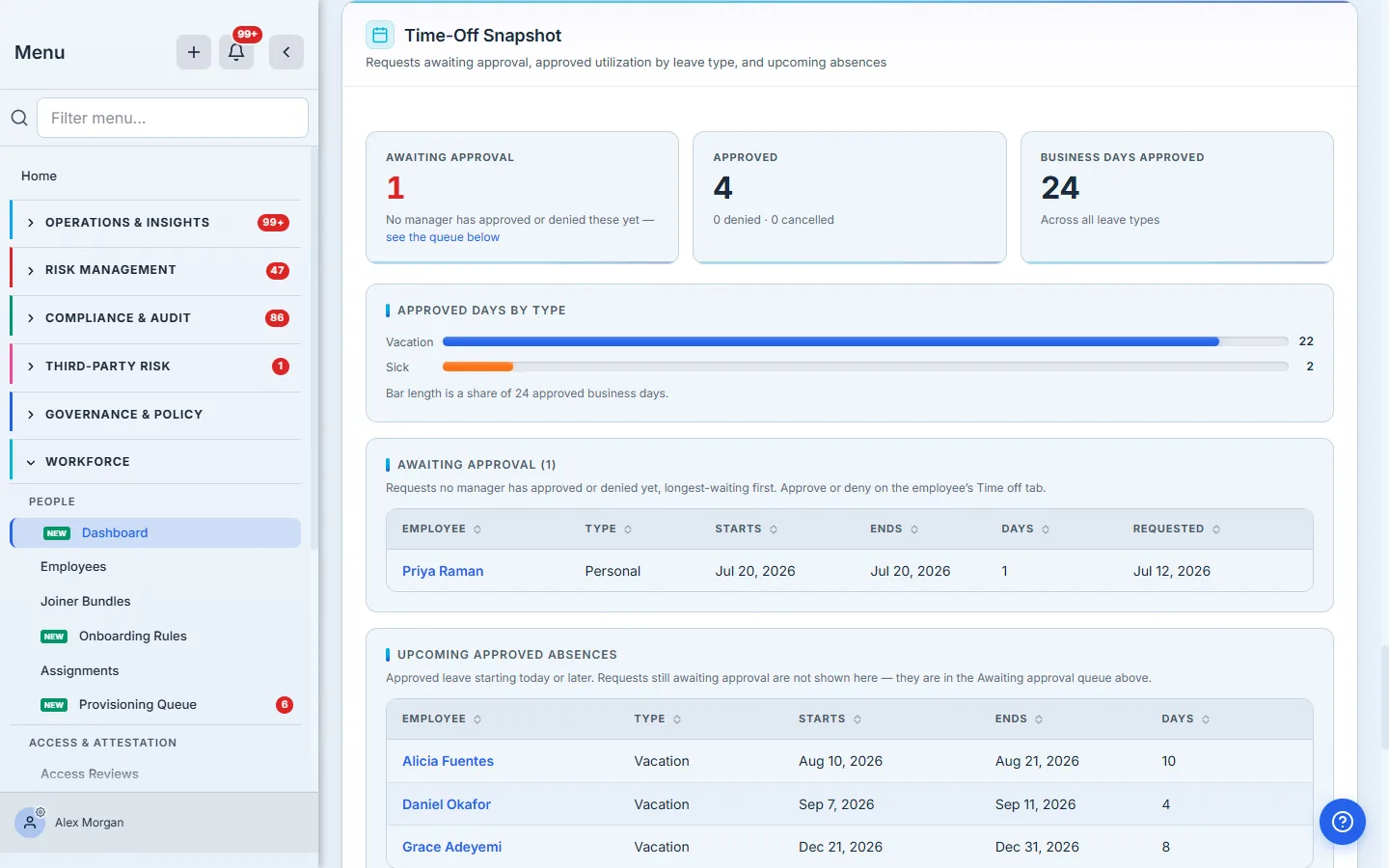Sort upcoming absences by Ends icon
This screenshot has width=1389, height=868.
[x=1039, y=719]
